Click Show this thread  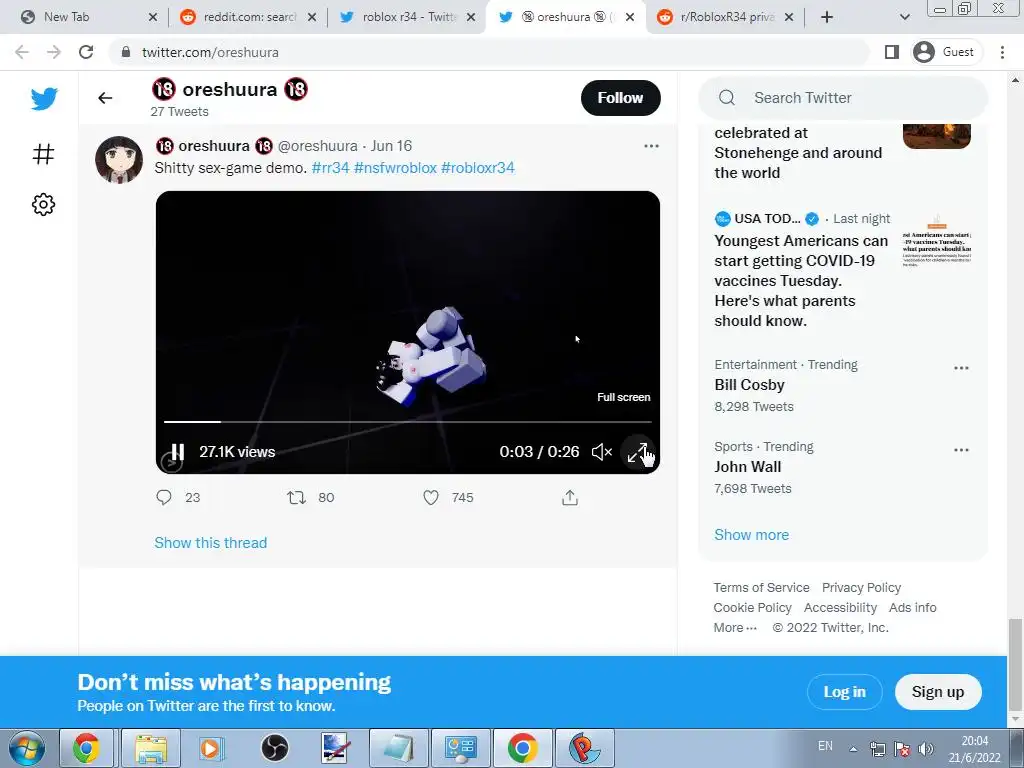click(x=210, y=543)
